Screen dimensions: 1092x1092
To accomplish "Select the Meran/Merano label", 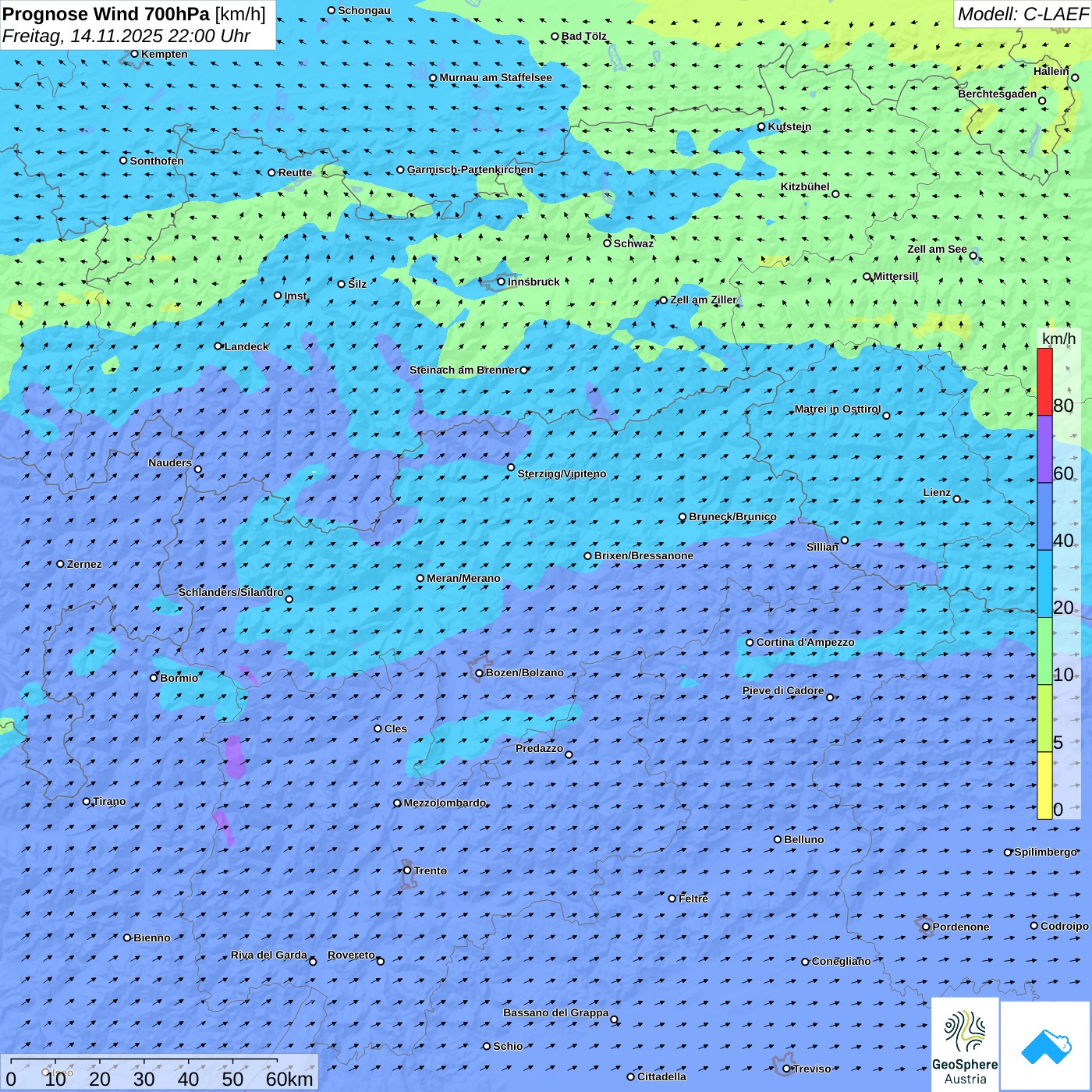I will coord(463,578).
